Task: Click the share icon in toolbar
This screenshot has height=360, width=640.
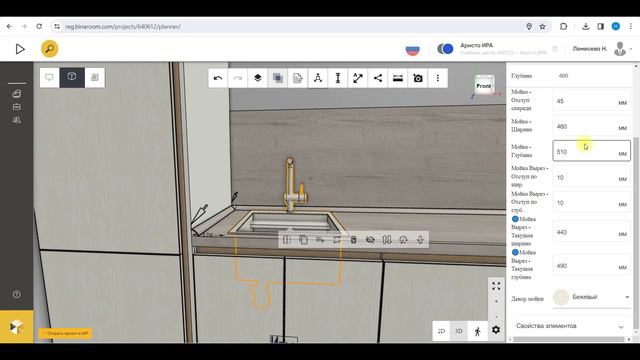Action: pyautogui.click(x=378, y=78)
